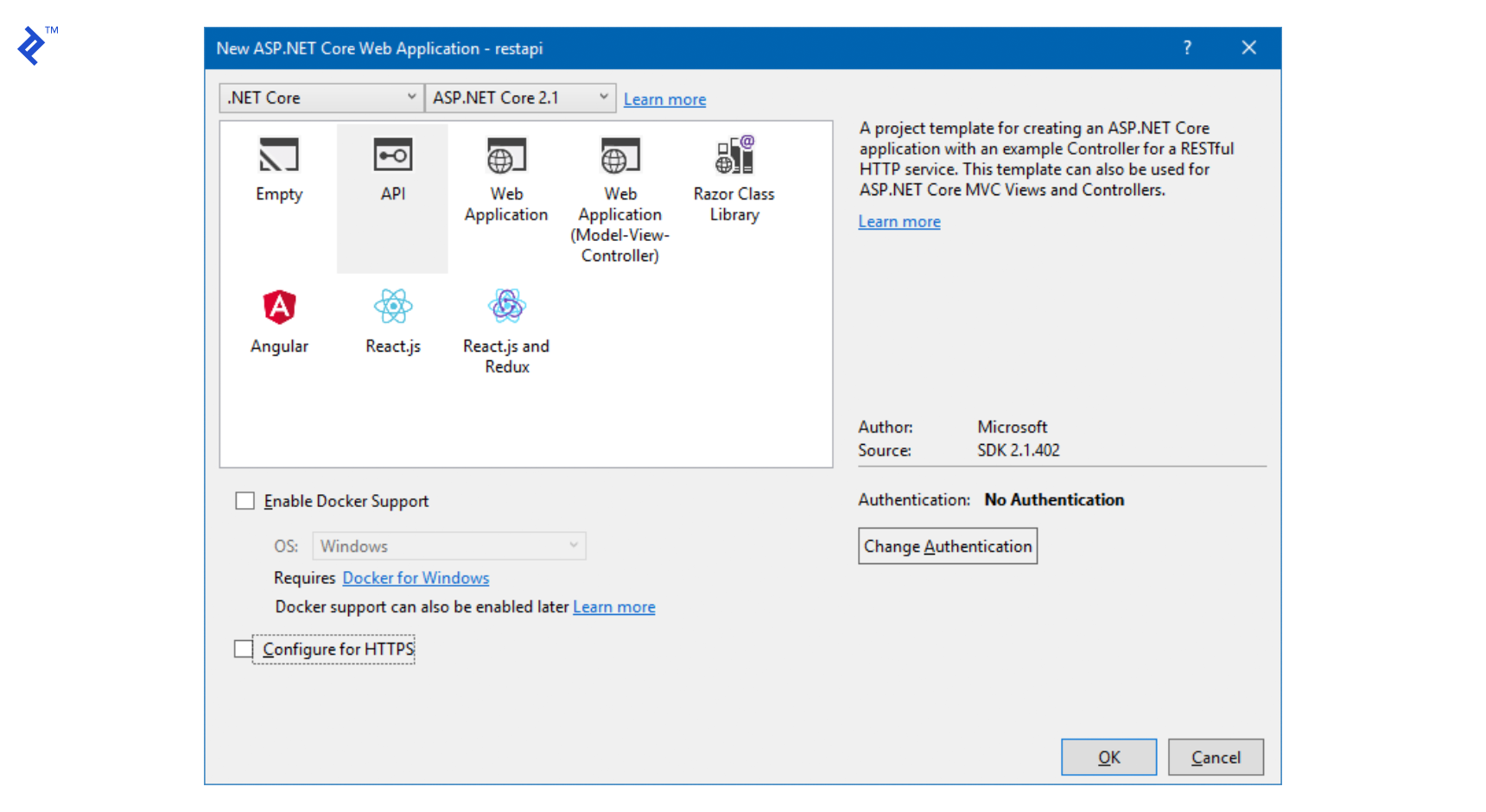Open the dialog help menu

1187,48
